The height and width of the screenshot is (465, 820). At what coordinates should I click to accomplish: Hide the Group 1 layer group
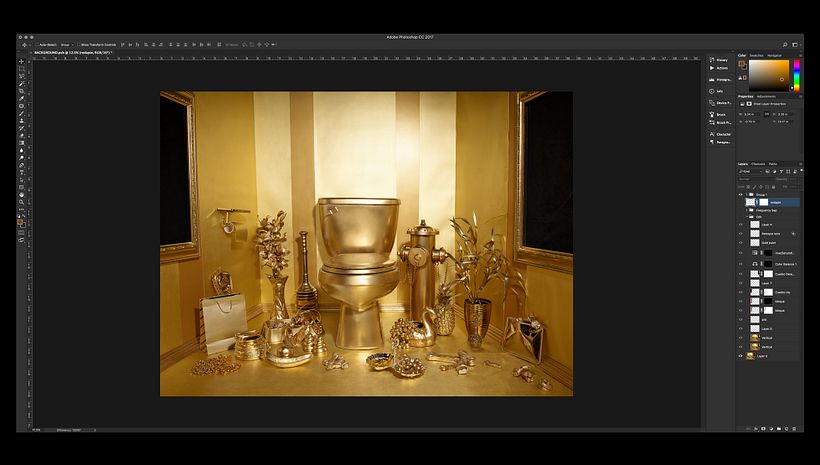coord(741,195)
